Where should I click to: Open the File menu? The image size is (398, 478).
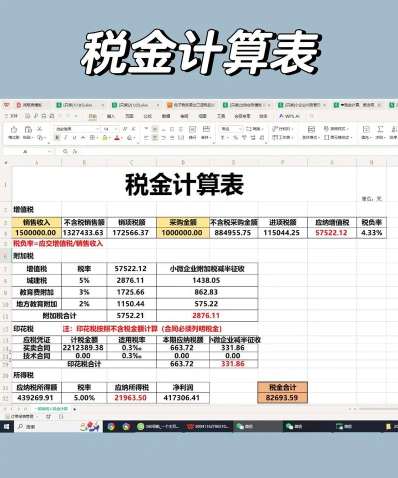[x=11, y=116]
